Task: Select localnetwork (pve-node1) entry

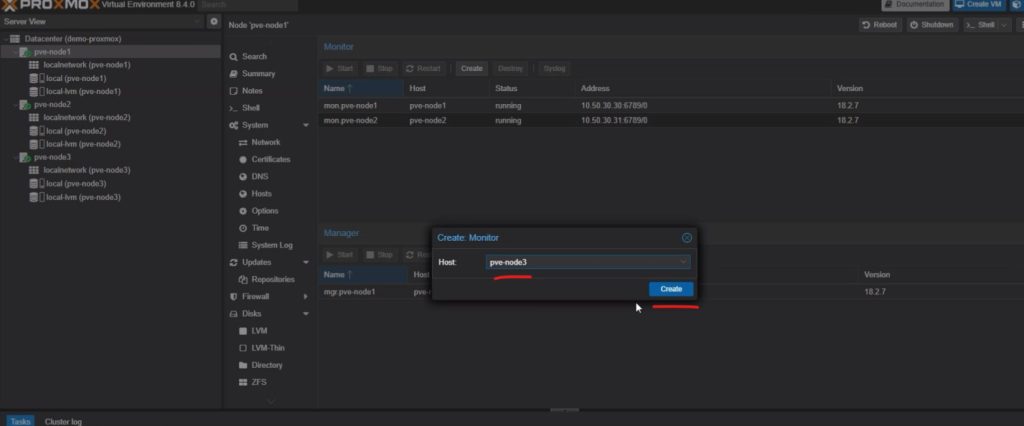Action: click(86, 65)
